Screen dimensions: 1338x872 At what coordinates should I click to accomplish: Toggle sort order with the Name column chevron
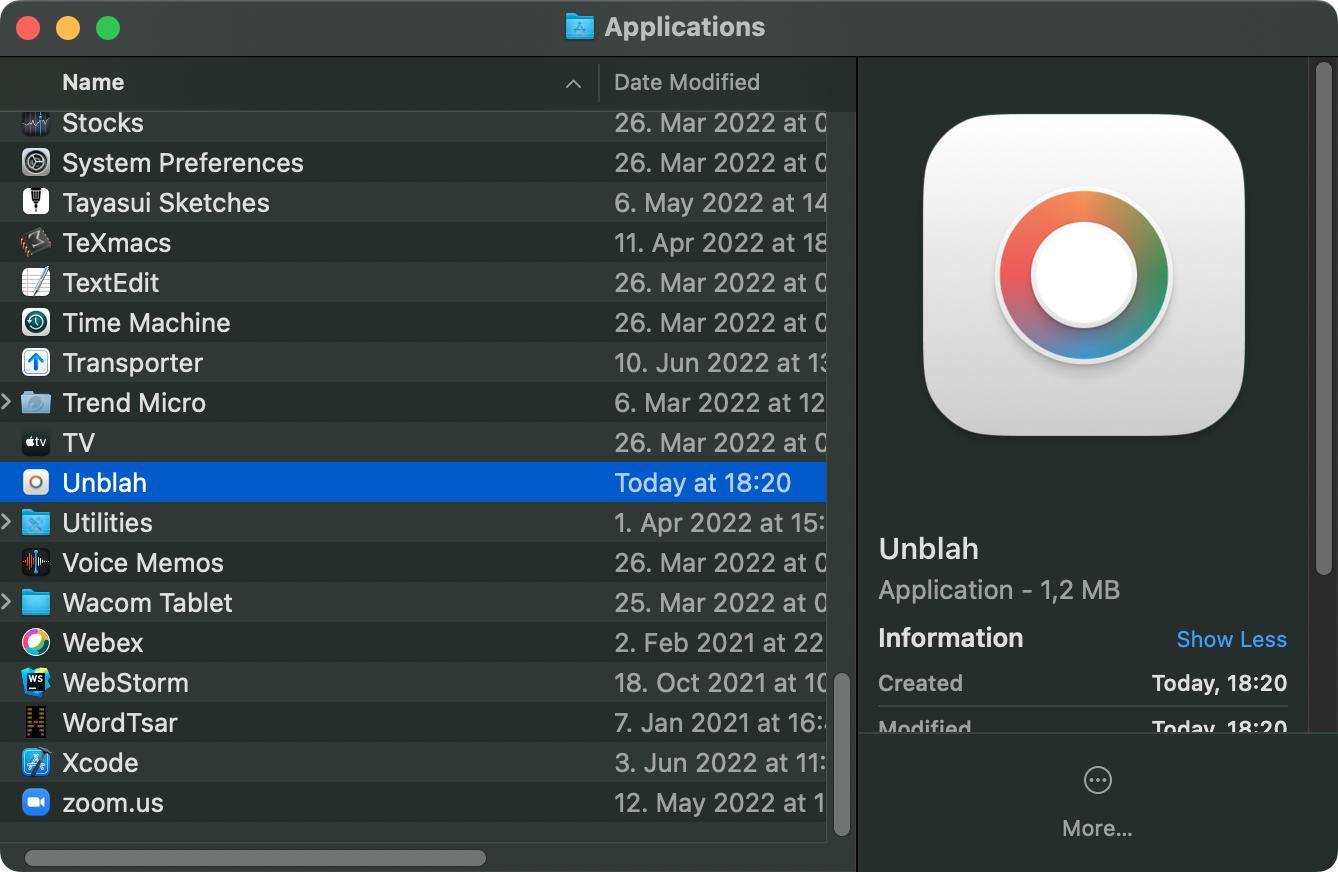point(573,84)
